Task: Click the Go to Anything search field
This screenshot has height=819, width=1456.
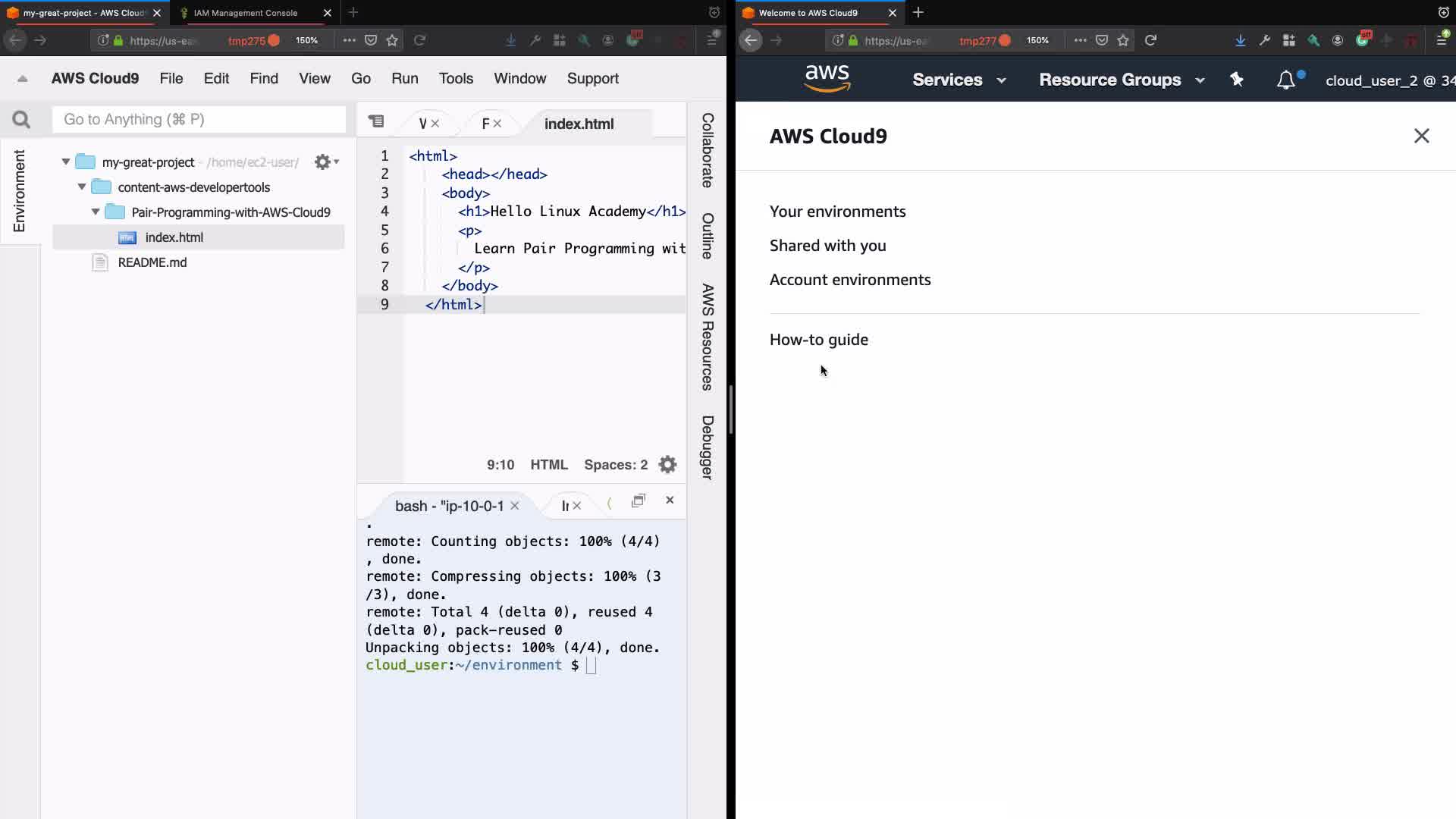Action: coord(199,120)
